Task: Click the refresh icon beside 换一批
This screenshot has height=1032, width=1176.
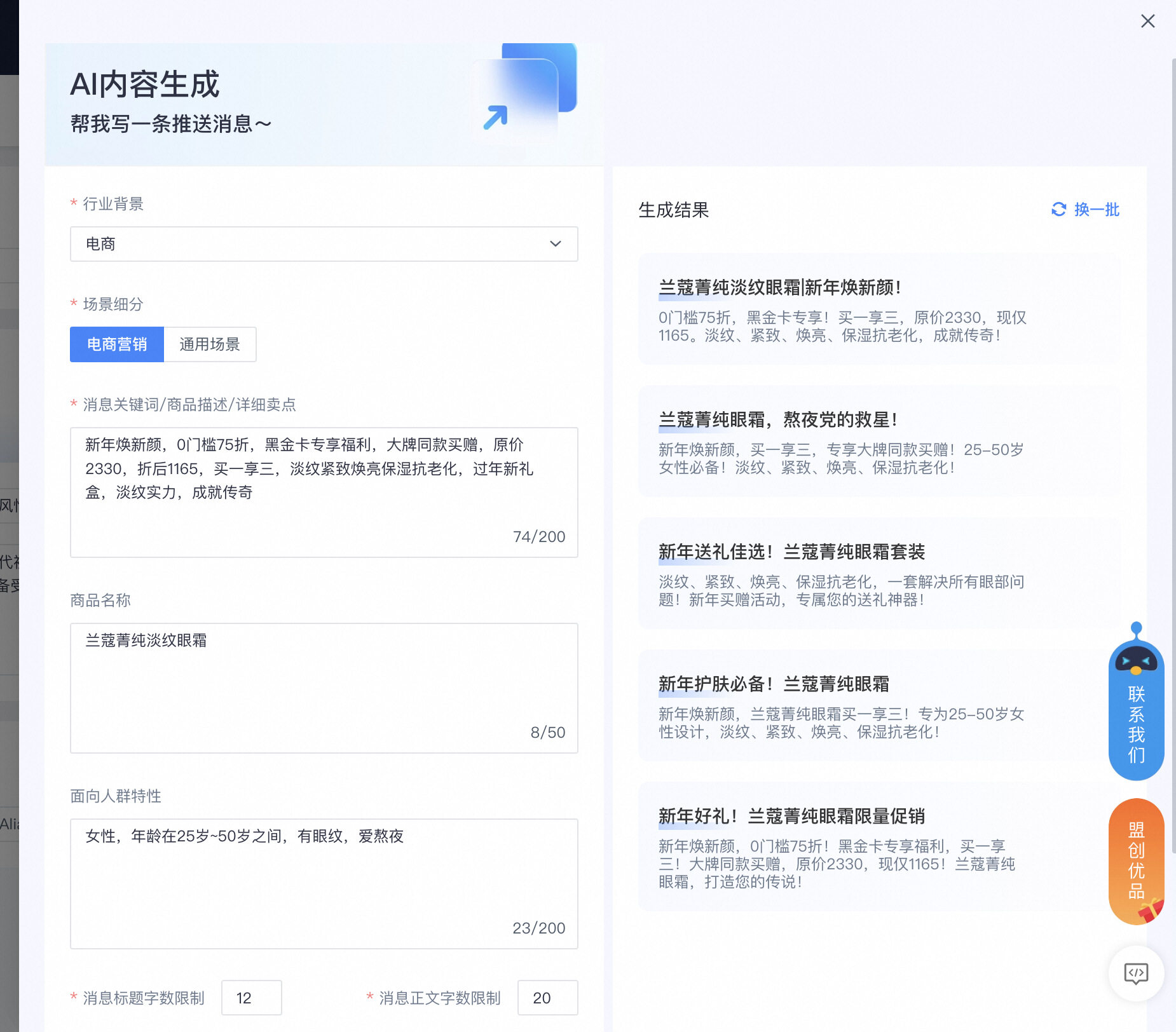Action: click(1058, 209)
